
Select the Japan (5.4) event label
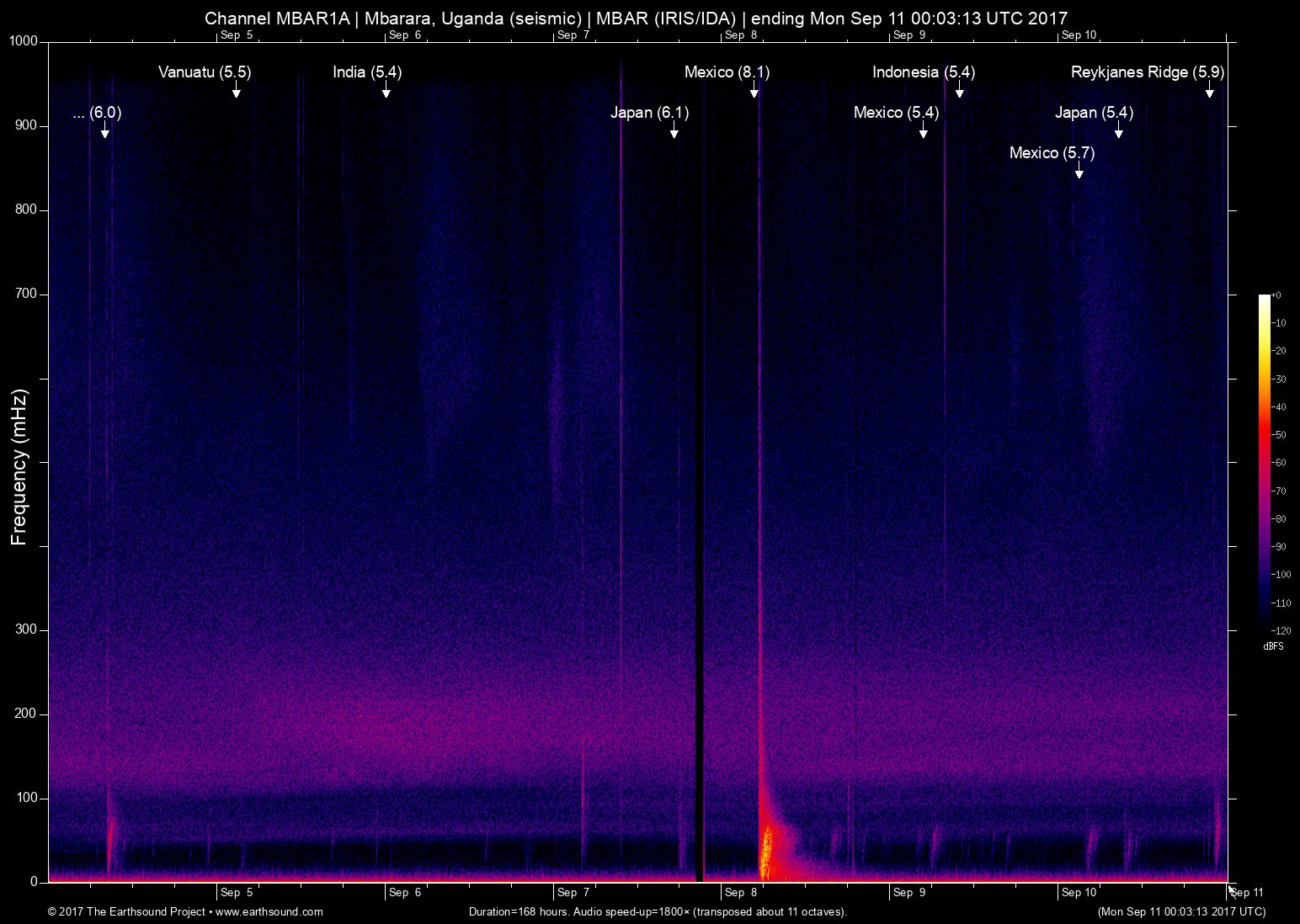pyautogui.click(x=1094, y=113)
